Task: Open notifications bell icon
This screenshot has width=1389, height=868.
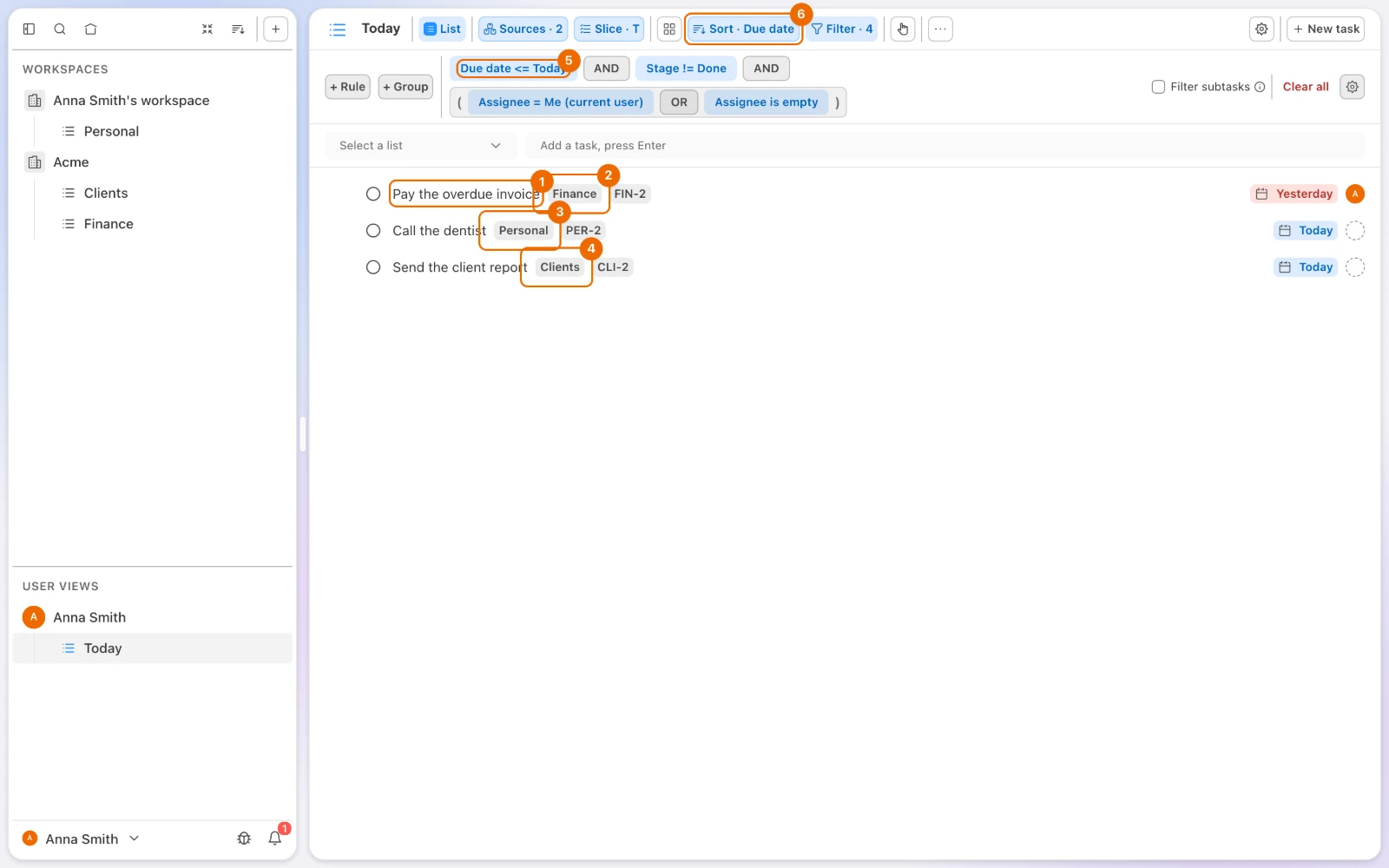Action: (x=275, y=838)
